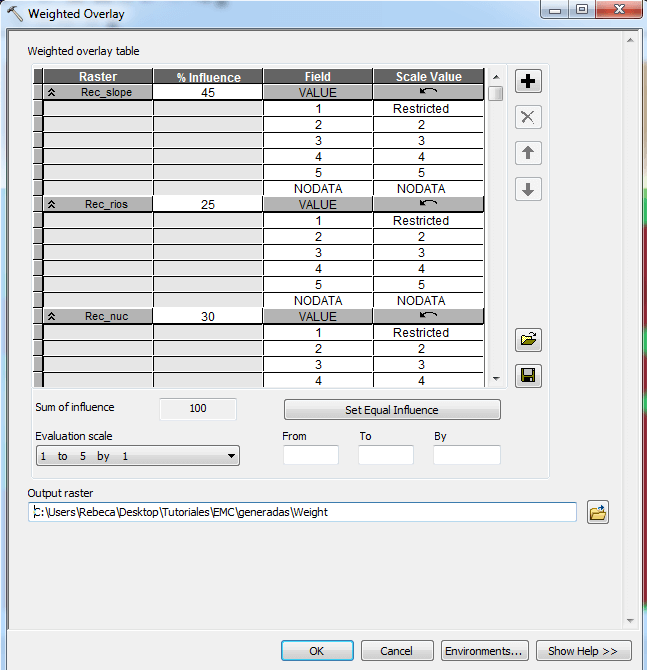Open the Evaluation scale dropdown
The height and width of the screenshot is (670, 647).
click(x=137, y=456)
